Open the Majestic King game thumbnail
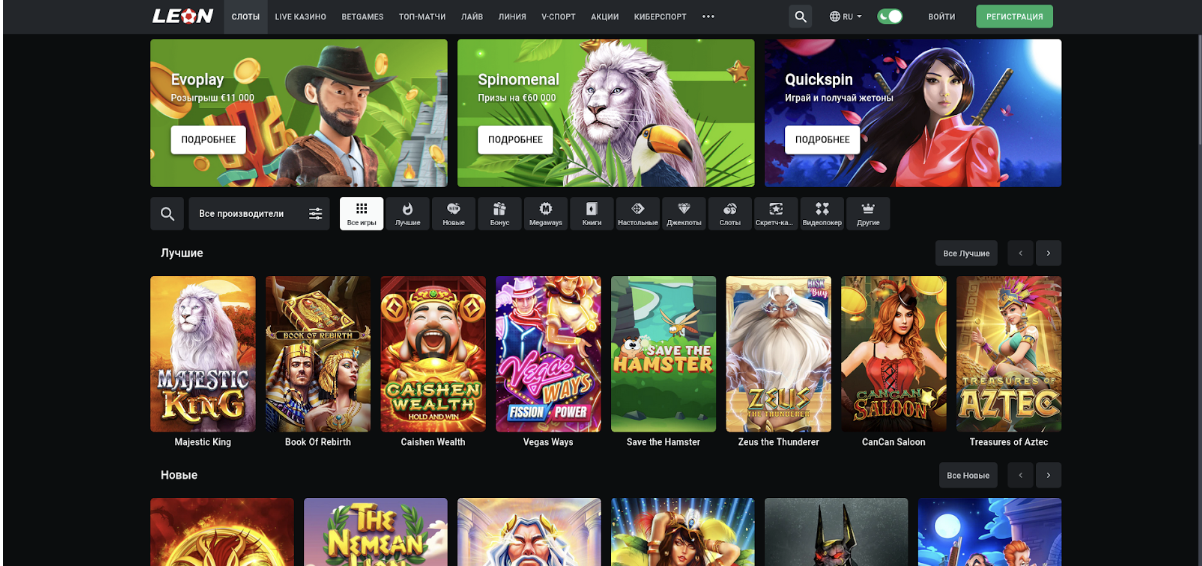 (203, 354)
